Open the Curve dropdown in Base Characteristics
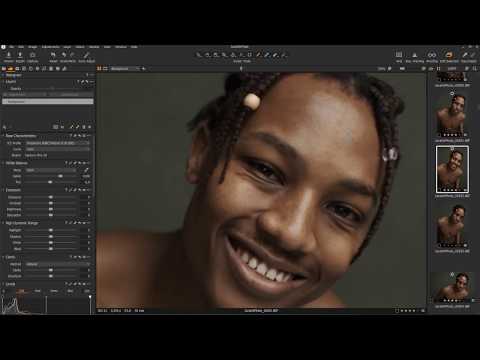 pos(58,149)
